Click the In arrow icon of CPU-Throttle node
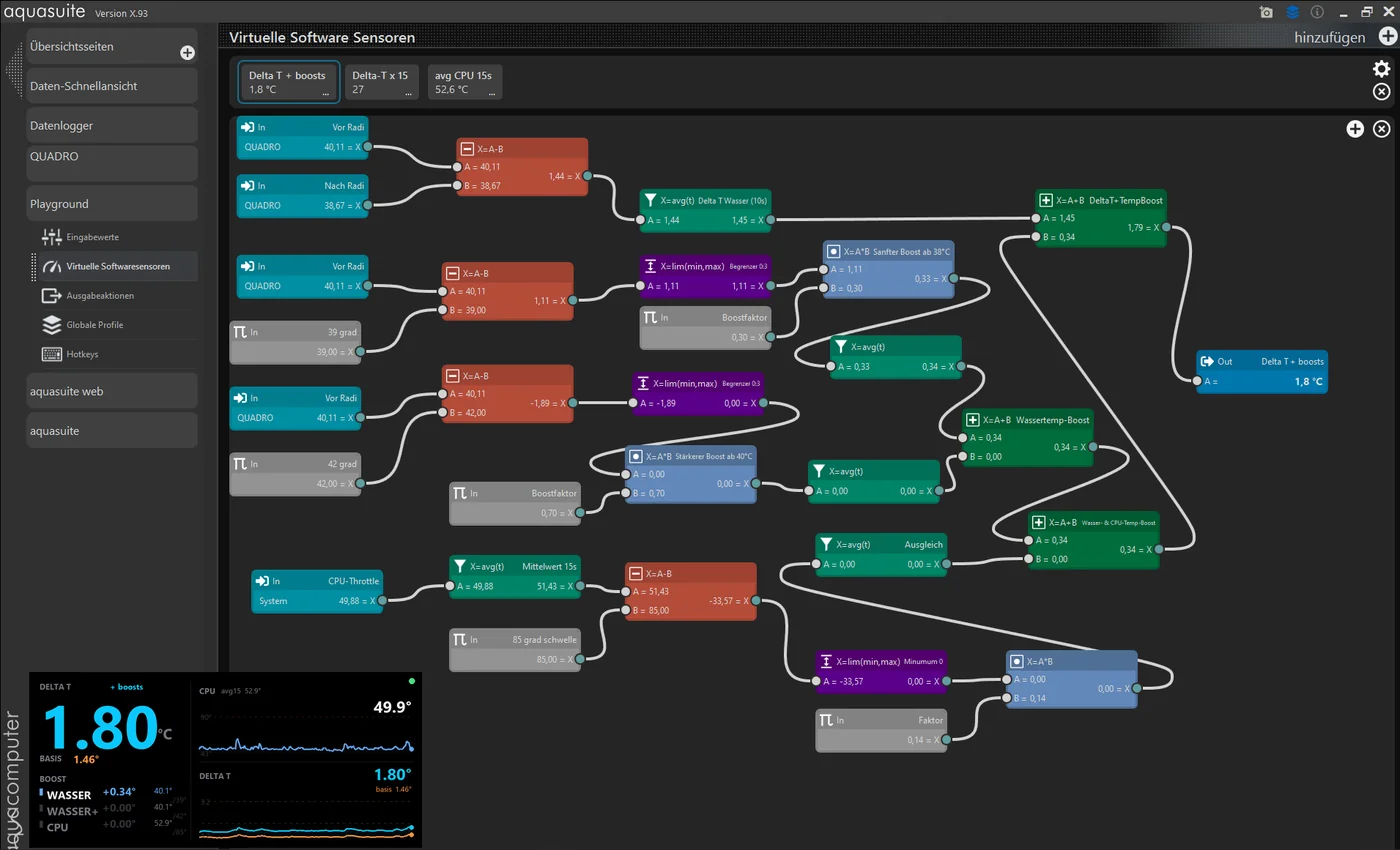 click(x=262, y=581)
